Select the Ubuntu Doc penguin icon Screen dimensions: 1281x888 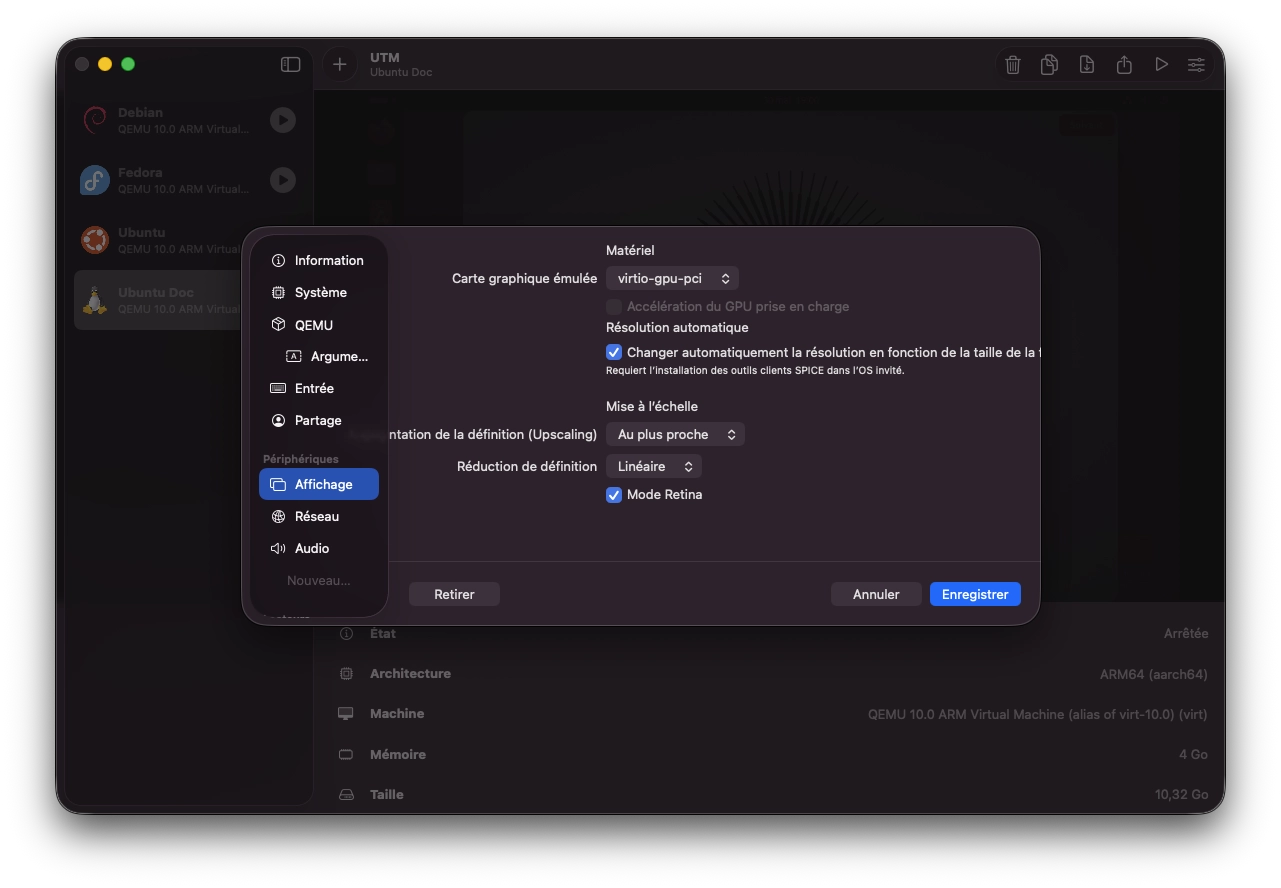[x=95, y=300]
